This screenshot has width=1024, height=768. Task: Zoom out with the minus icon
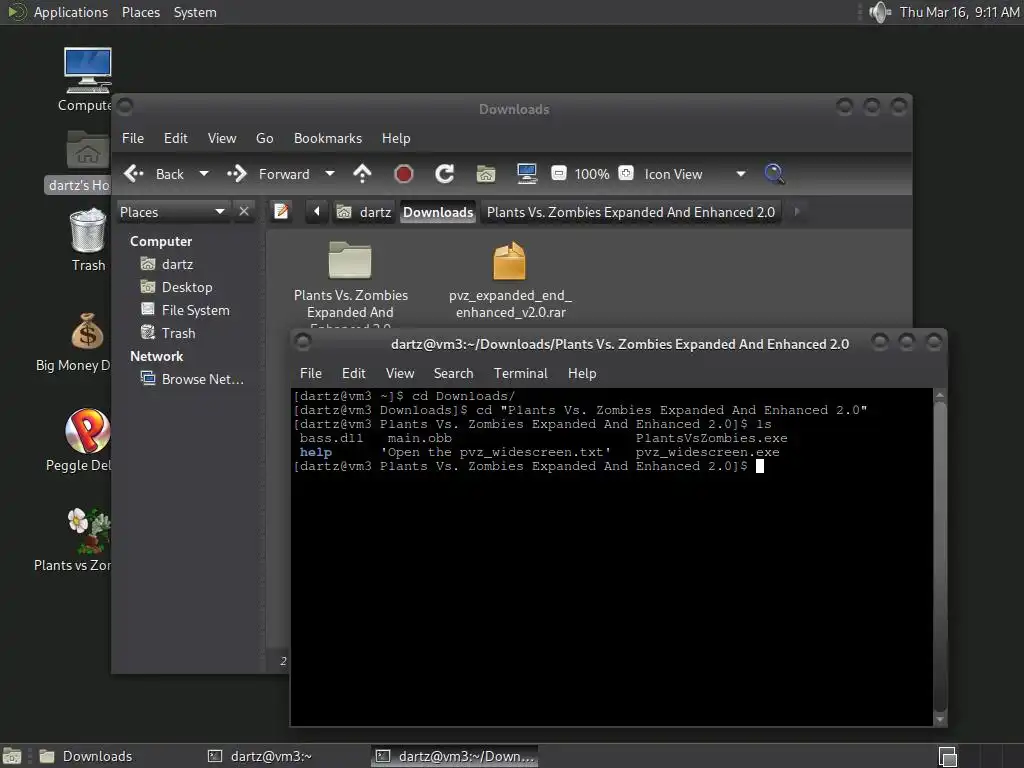click(x=558, y=173)
